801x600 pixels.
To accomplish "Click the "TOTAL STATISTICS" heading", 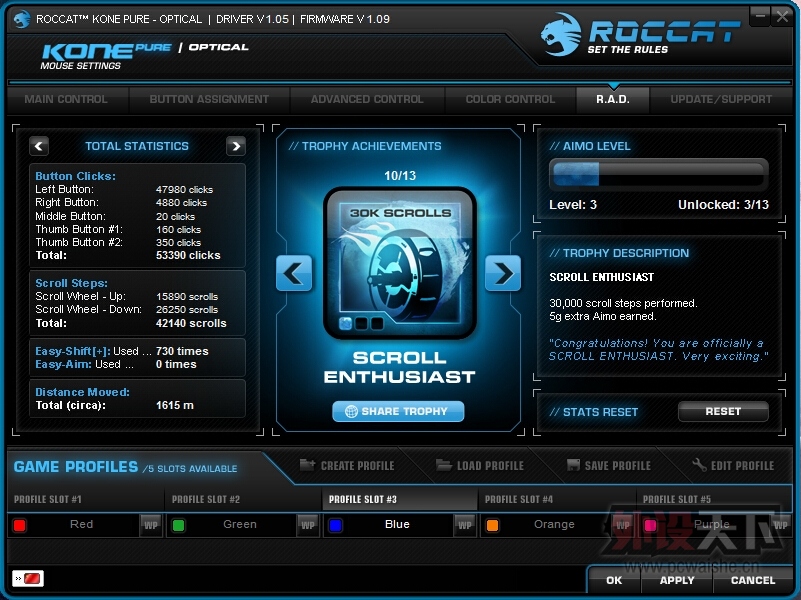I will 137,146.
